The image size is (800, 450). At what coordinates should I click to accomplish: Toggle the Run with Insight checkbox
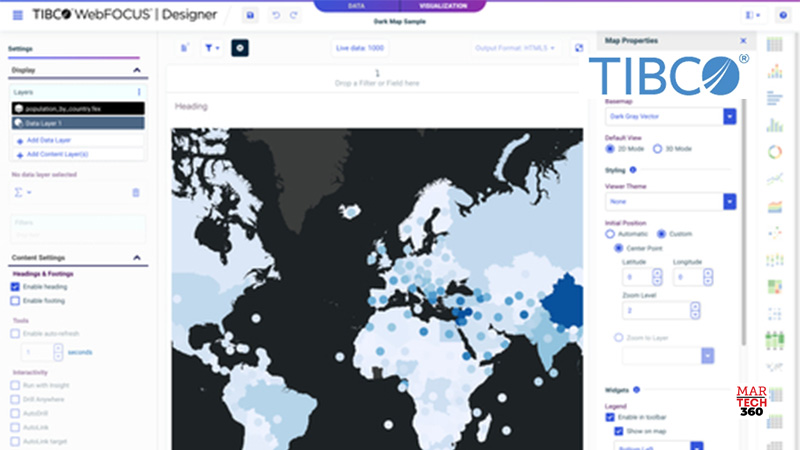(15, 386)
